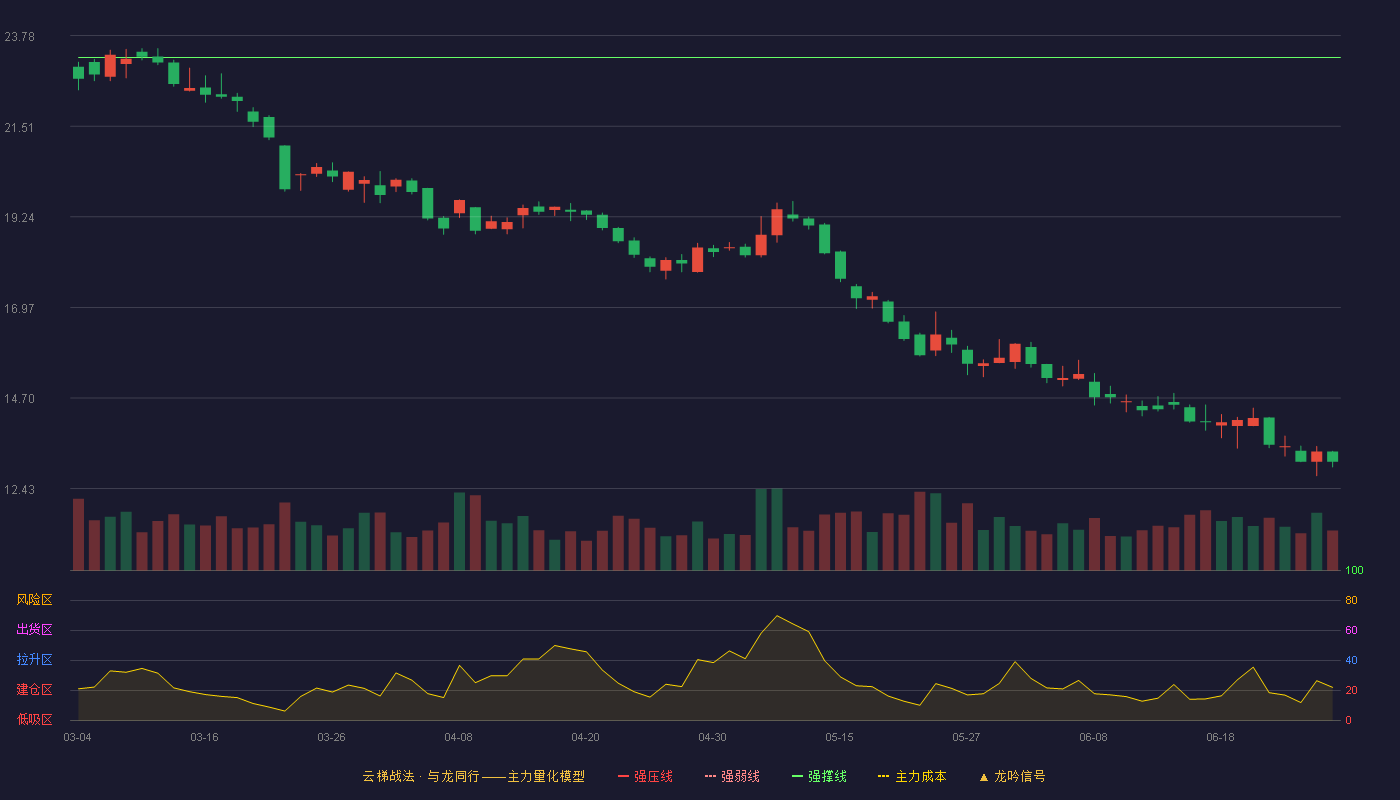Toggle the 主力成本 legend series
This screenshot has height=800, width=1400.
(x=912, y=776)
